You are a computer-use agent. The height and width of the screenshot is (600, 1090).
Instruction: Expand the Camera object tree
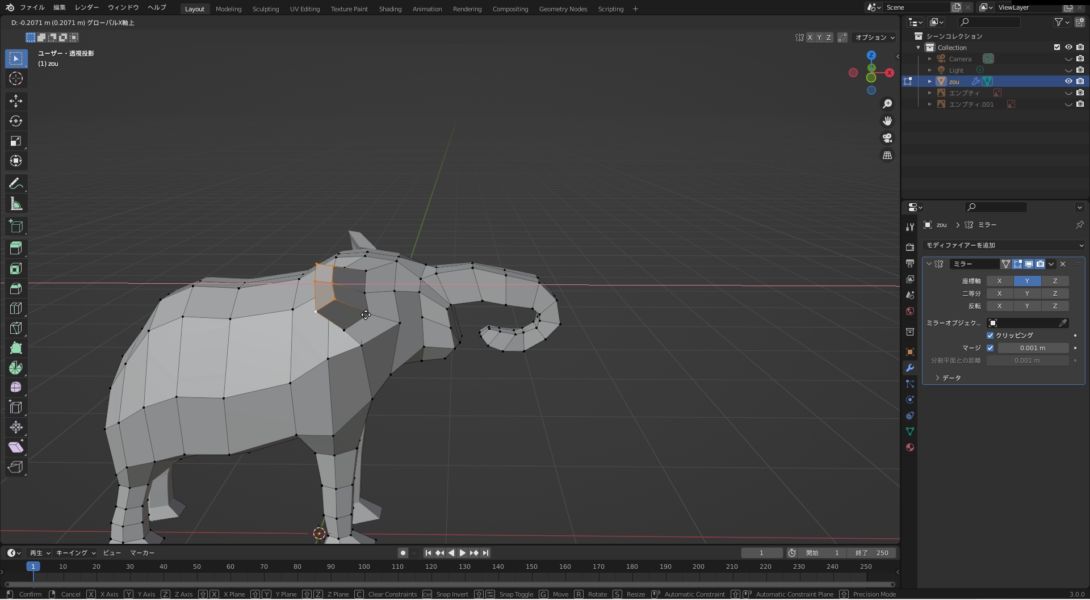pos(929,58)
